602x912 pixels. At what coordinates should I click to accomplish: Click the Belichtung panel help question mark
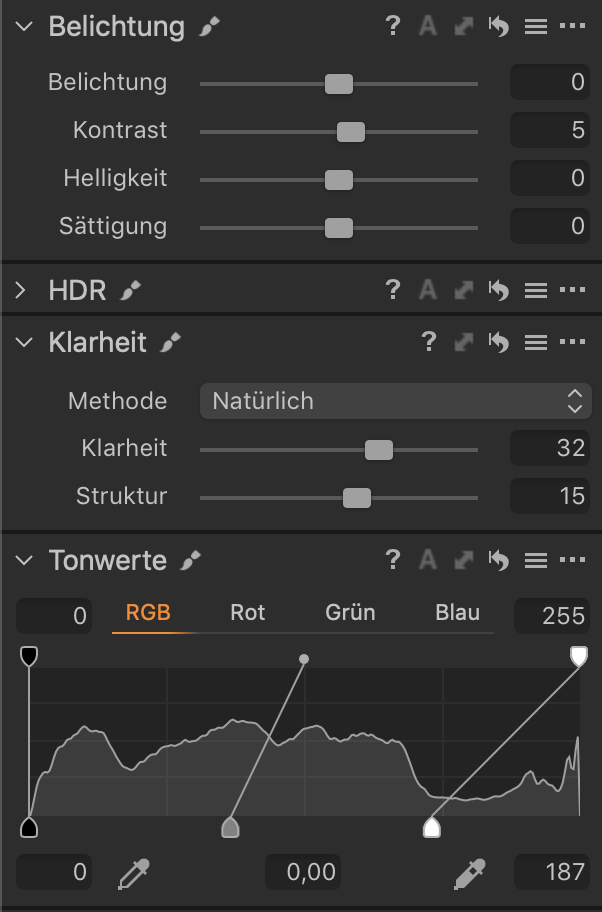393,26
